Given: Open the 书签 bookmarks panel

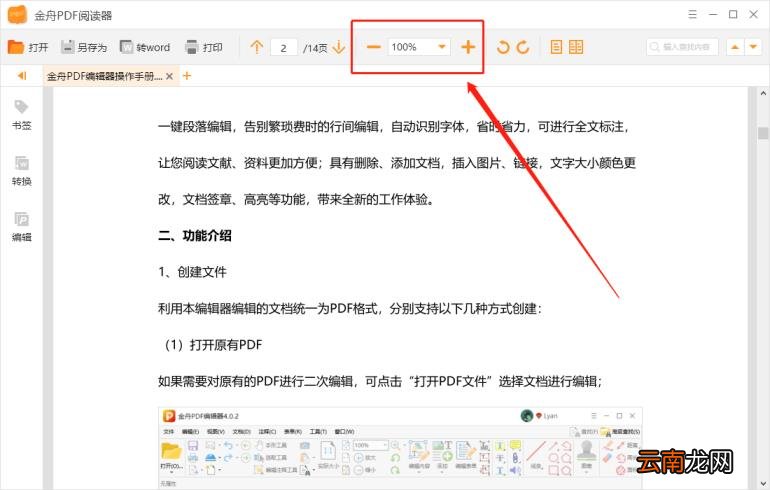Looking at the screenshot, I should tap(22, 115).
